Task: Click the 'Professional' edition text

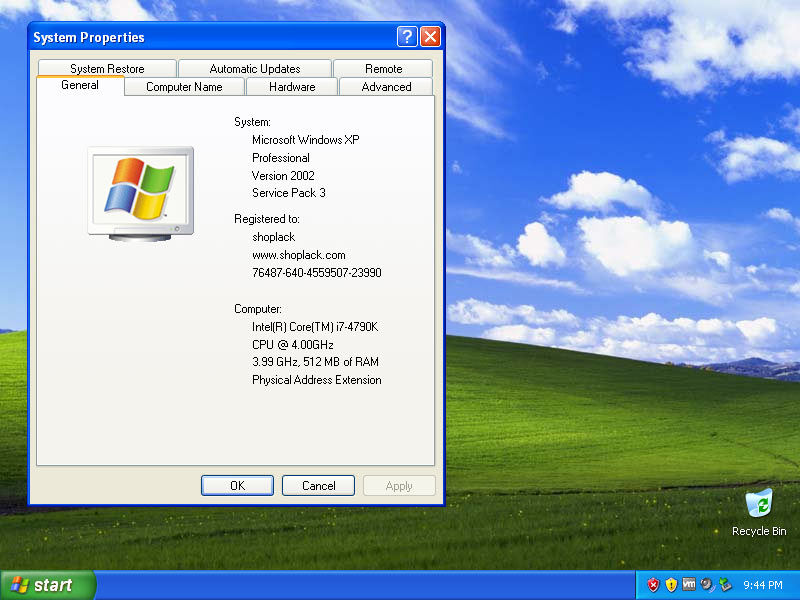Action: 281,158
